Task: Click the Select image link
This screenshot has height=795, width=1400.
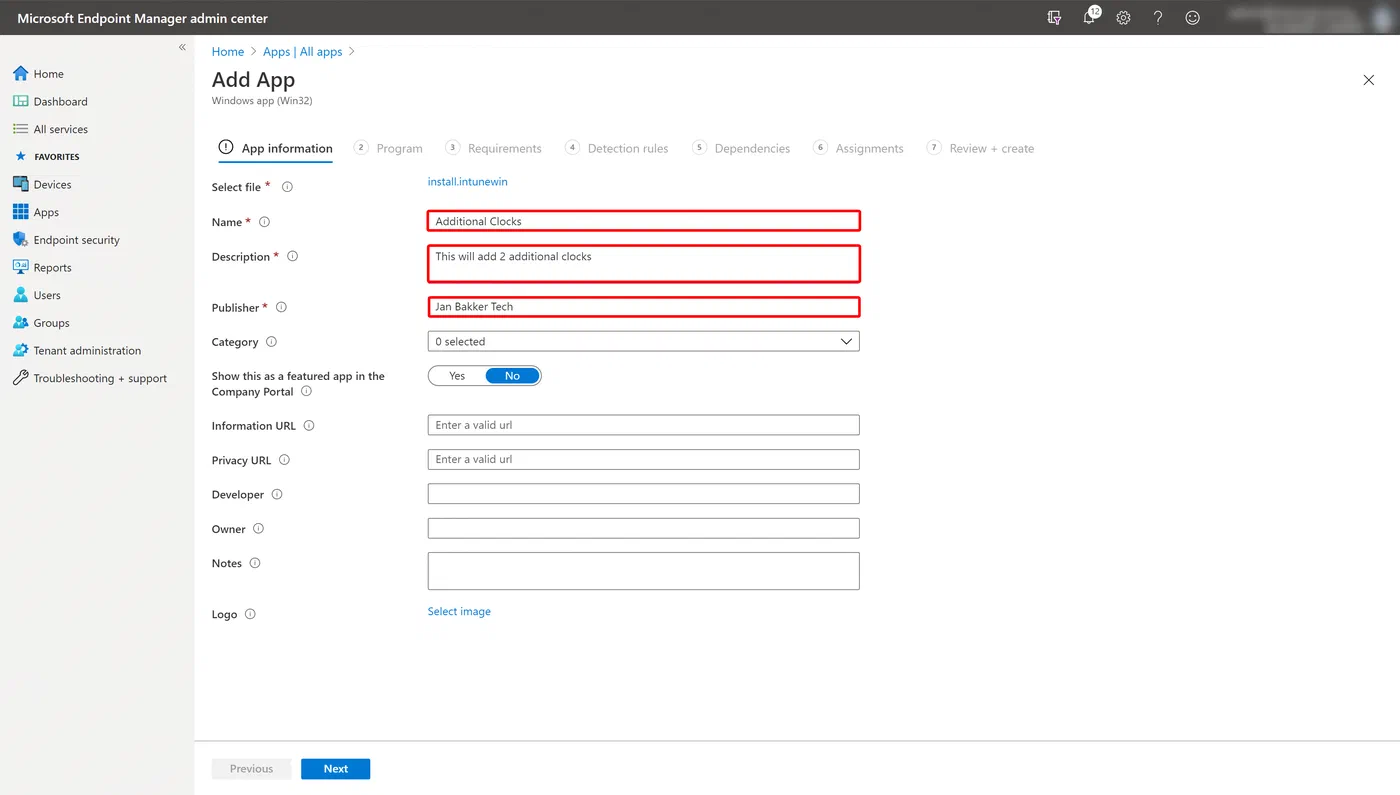Action: pos(459,611)
